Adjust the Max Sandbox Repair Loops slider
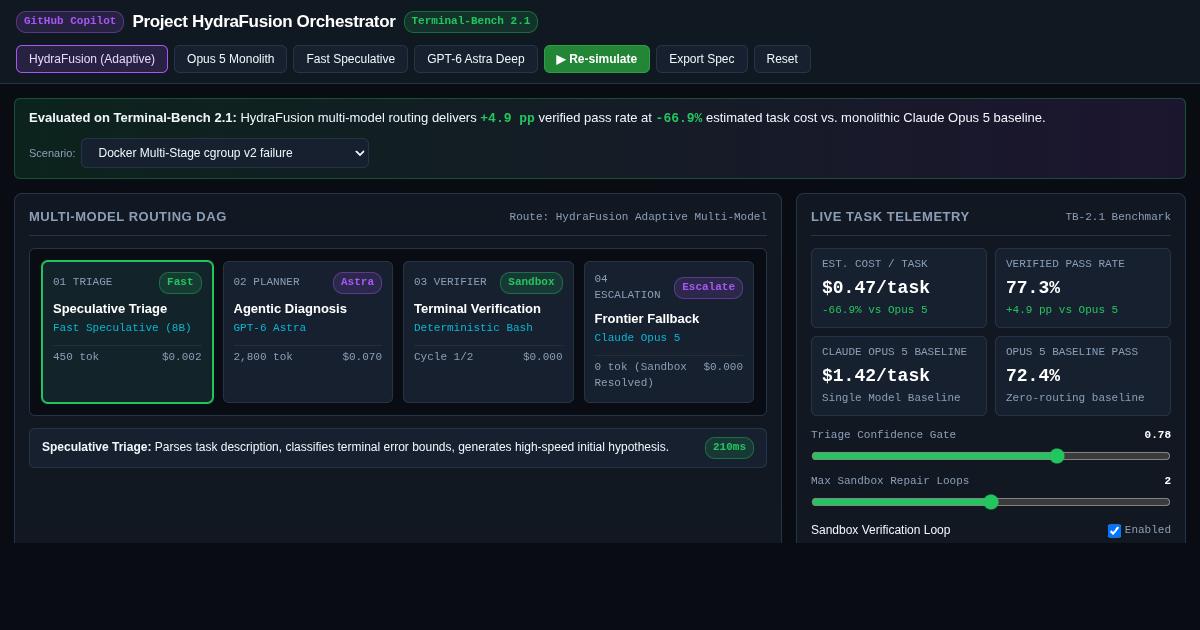This screenshot has width=1200, height=630. pyautogui.click(x=990, y=502)
